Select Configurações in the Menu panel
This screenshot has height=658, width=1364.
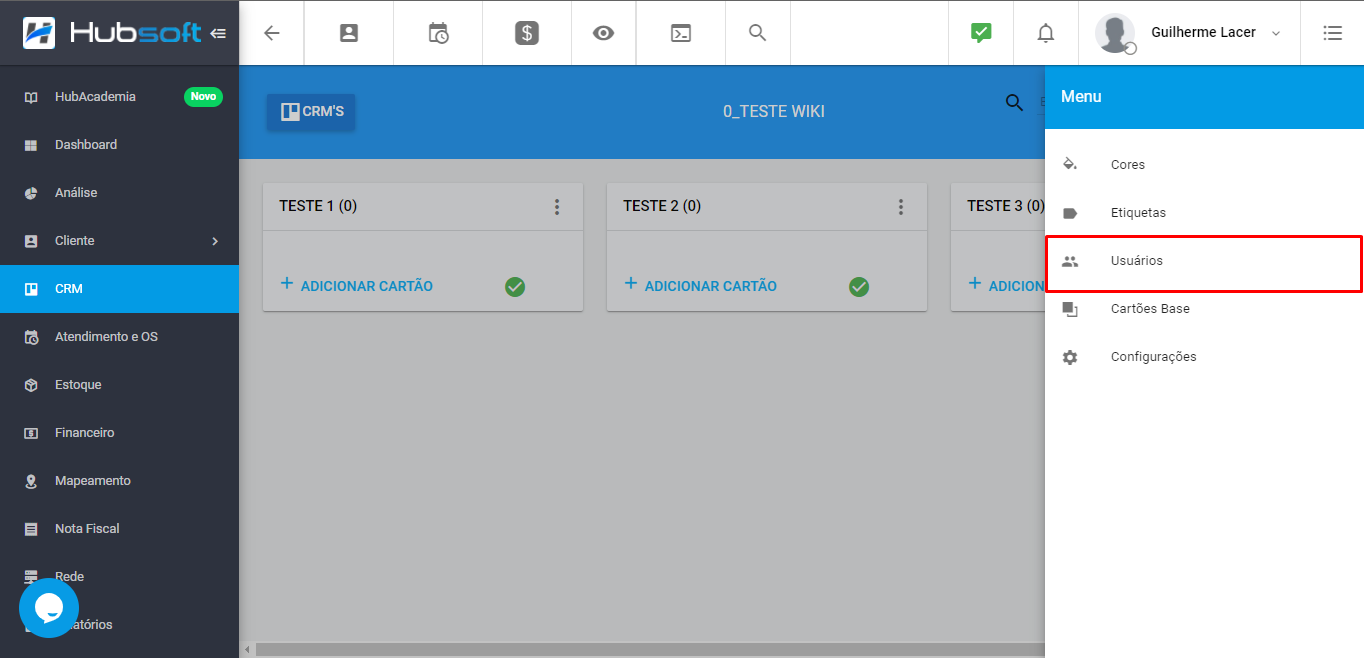click(x=1204, y=357)
